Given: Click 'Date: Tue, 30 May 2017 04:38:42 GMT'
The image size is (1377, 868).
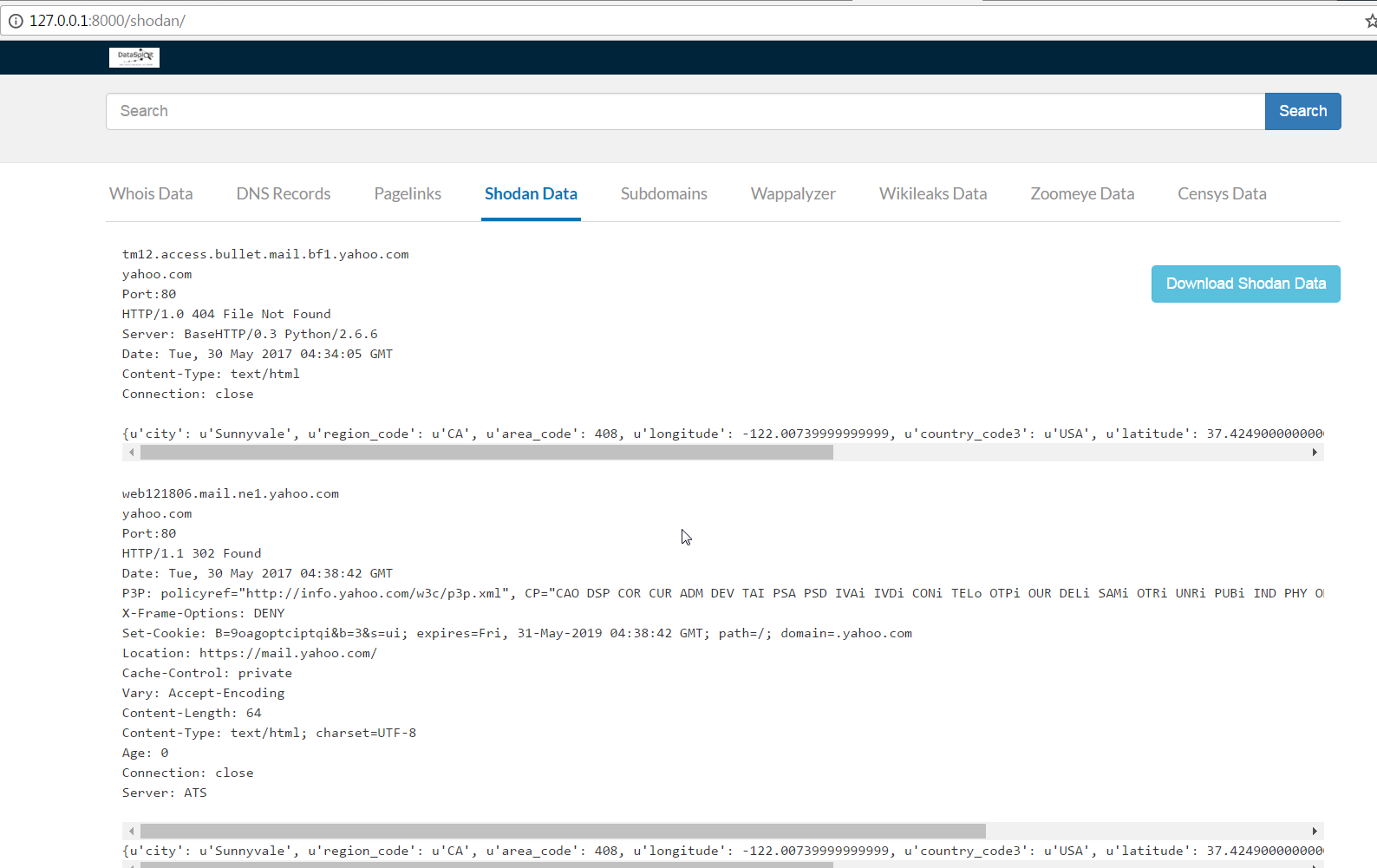Looking at the screenshot, I should [x=258, y=573].
